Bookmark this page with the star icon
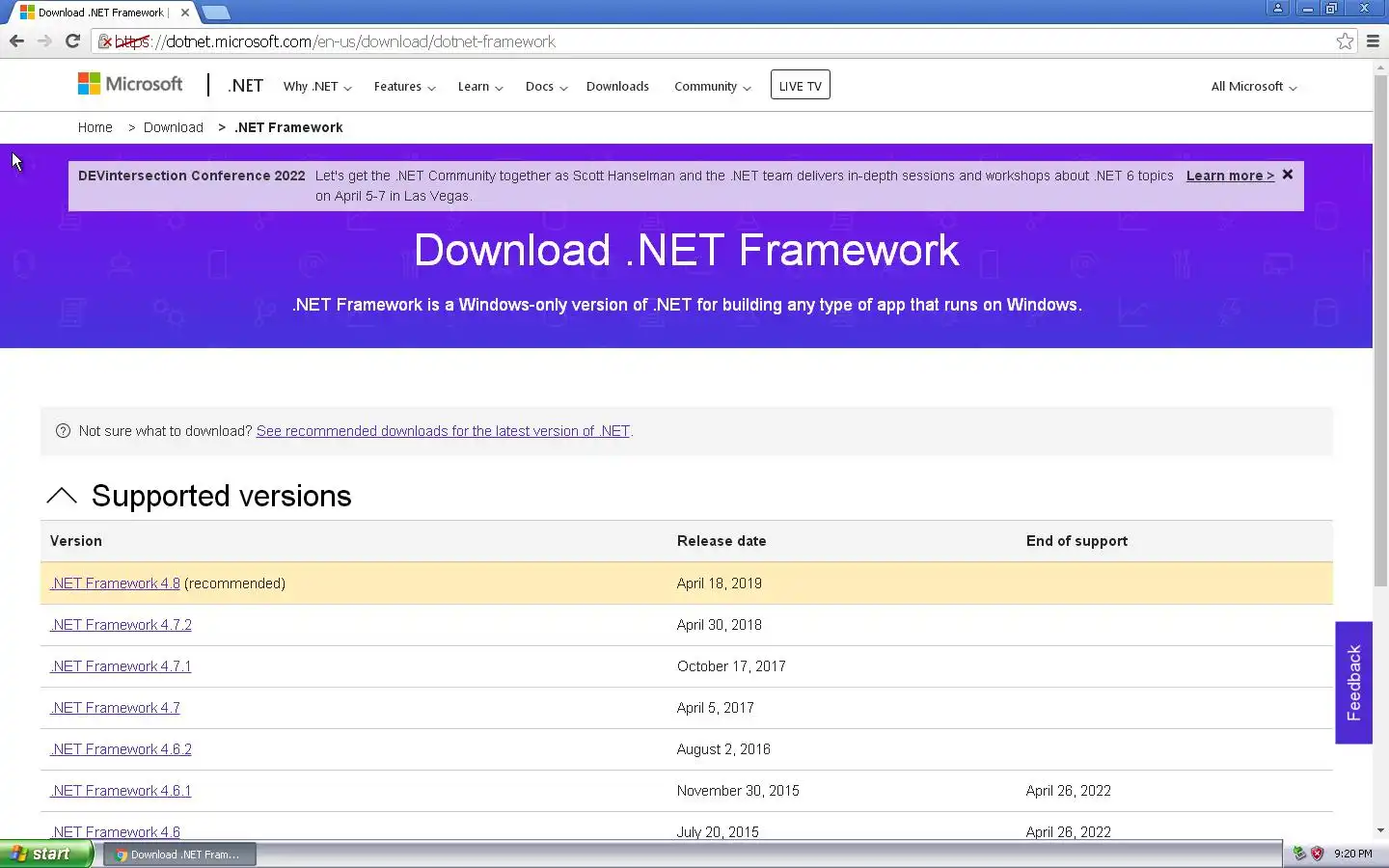Image resolution: width=1389 pixels, height=868 pixels. 1345,41
